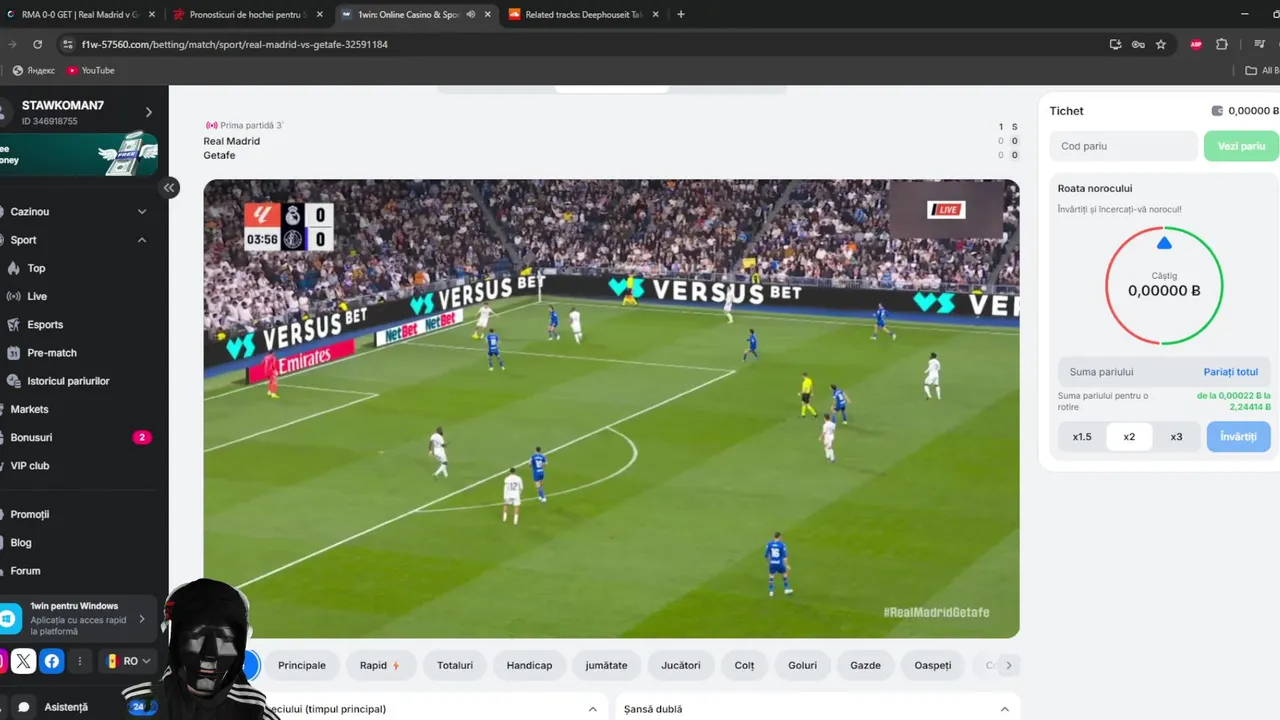
Task: Open the Markets section
Action: click(30, 409)
